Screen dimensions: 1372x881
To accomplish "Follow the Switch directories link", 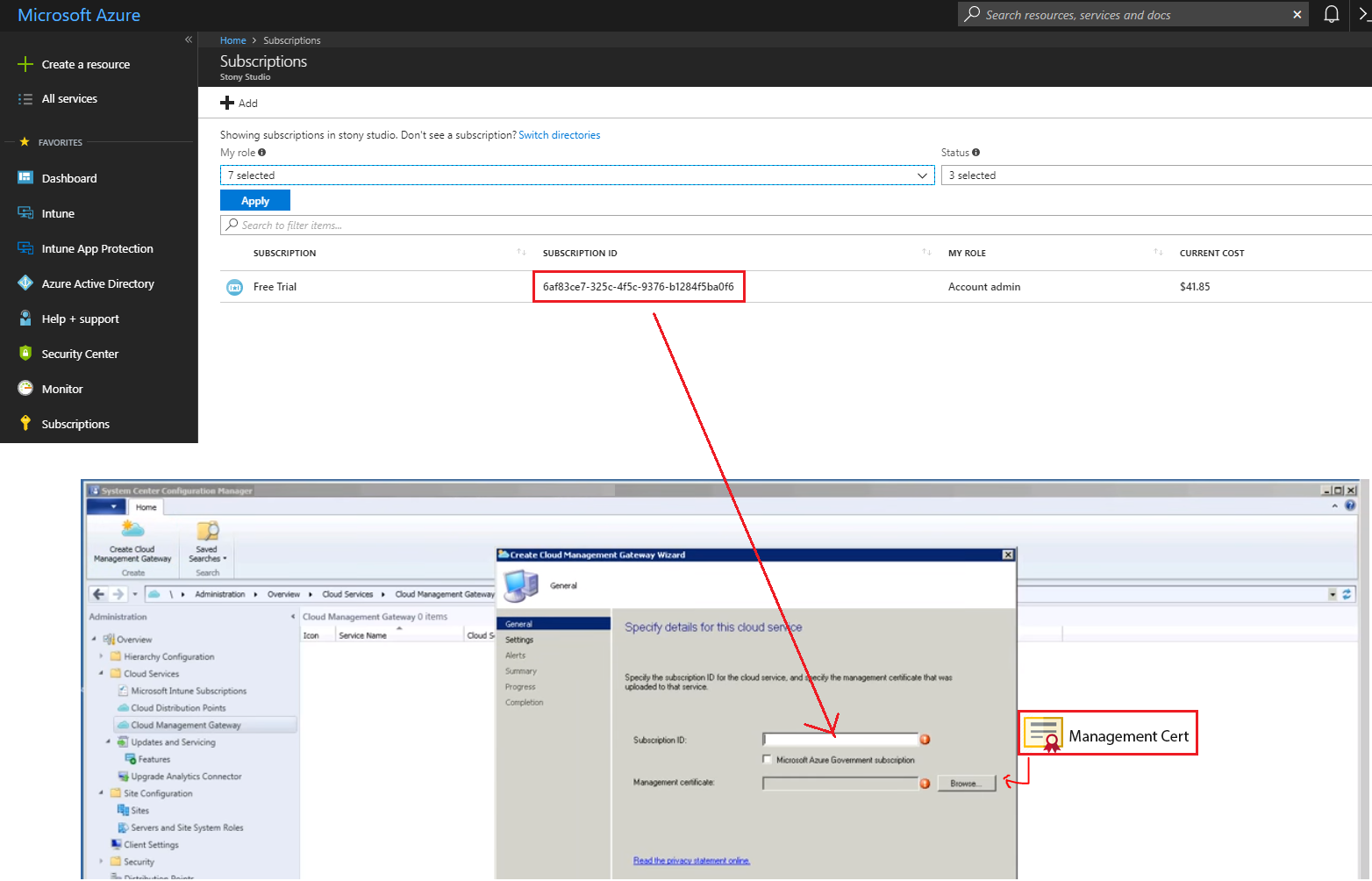I will click(560, 135).
